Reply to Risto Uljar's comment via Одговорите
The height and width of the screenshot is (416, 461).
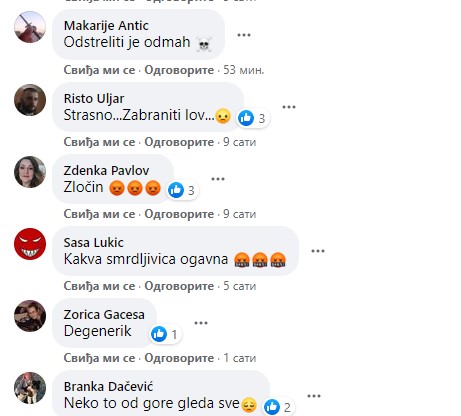coord(179,142)
